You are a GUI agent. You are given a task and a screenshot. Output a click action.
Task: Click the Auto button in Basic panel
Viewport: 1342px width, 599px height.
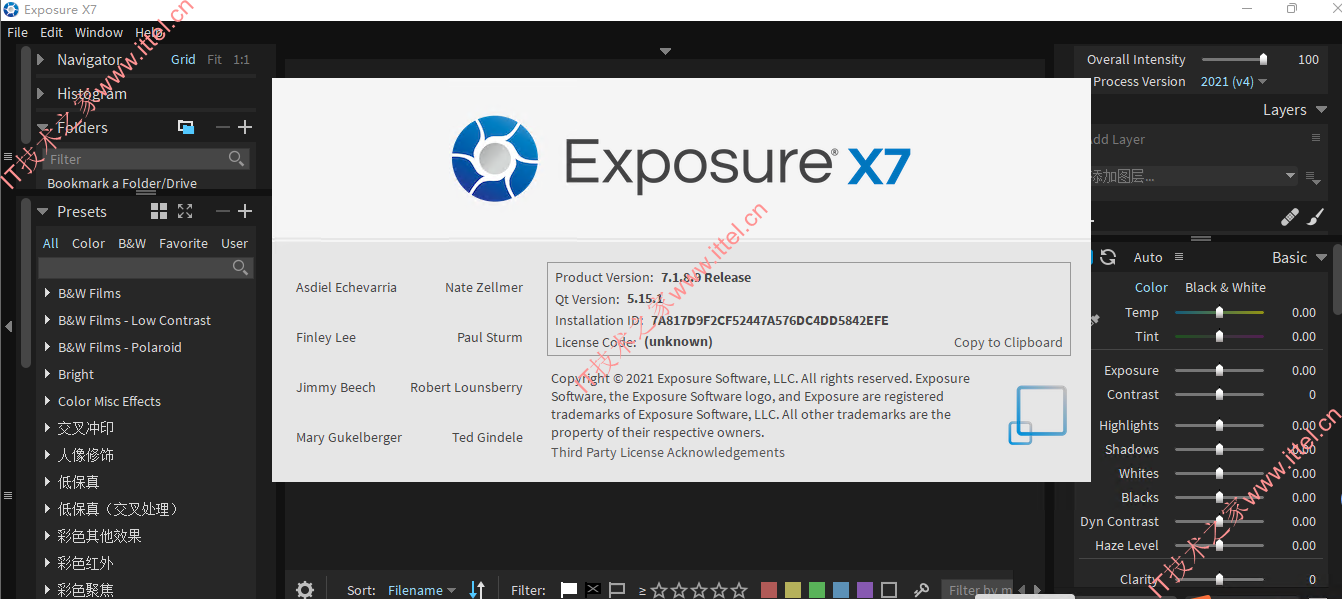click(x=1148, y=258)
